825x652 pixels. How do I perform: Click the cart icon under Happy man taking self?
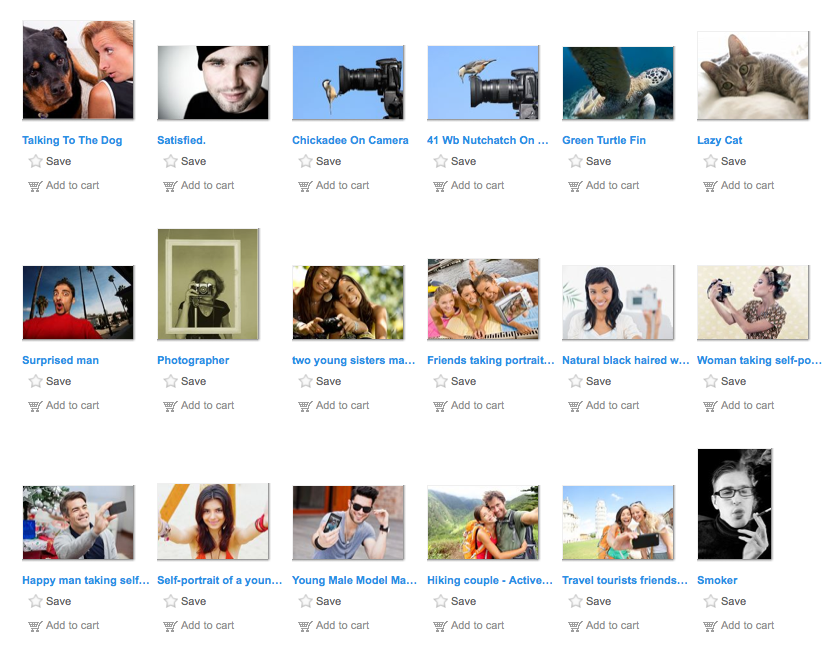click(35, 626)
